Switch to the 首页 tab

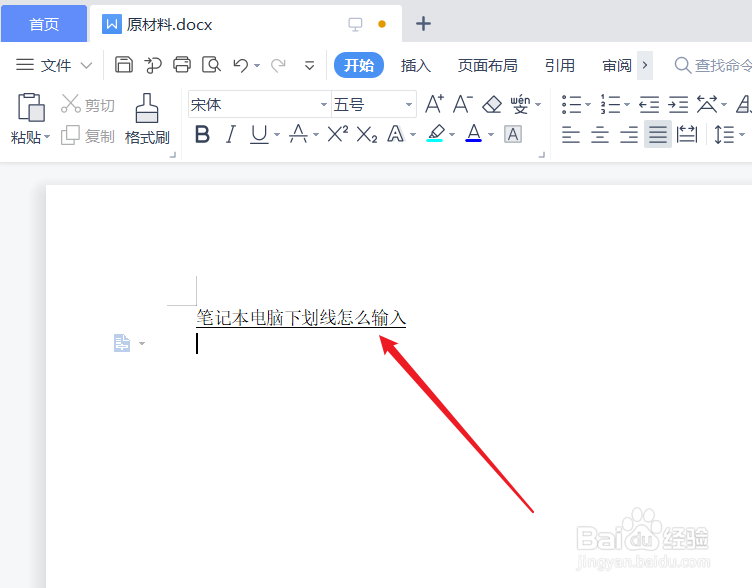point(44,24)
